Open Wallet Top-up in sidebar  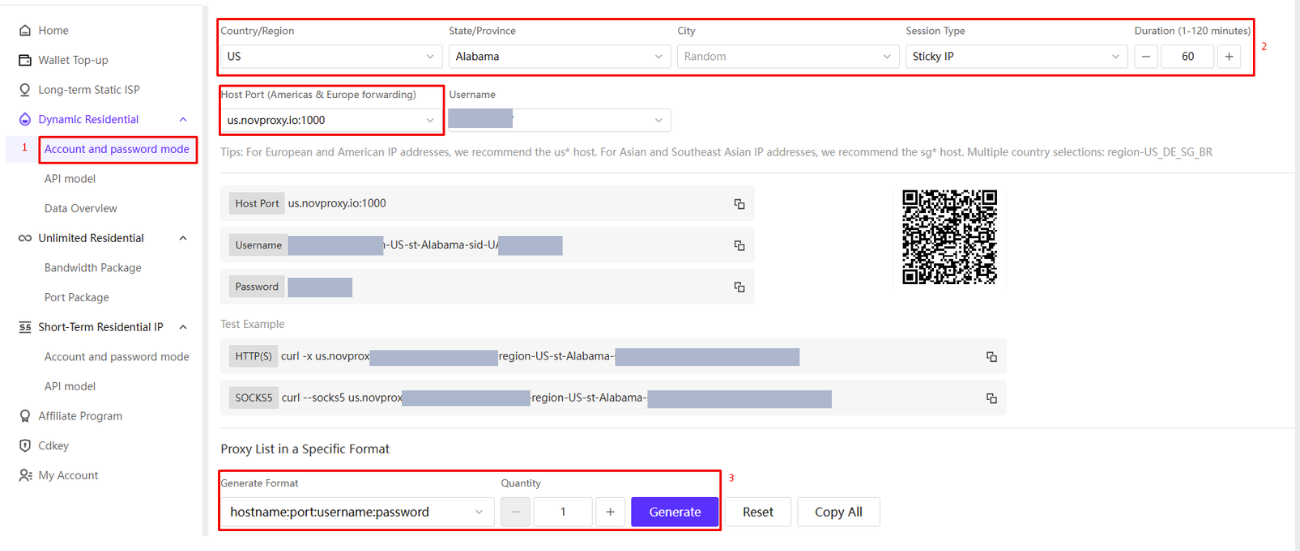click(x=73, y=60)
